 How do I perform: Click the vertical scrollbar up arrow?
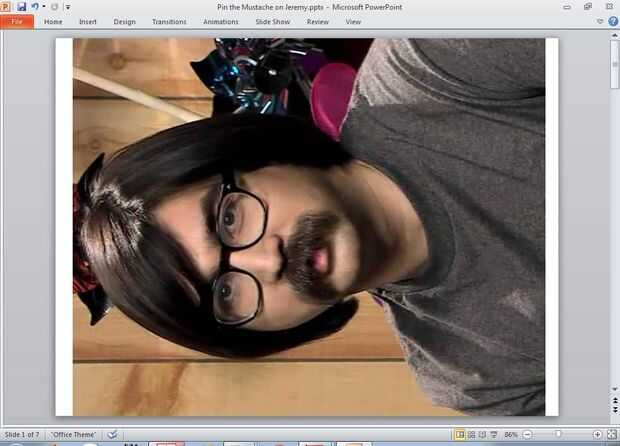(615, 36)
